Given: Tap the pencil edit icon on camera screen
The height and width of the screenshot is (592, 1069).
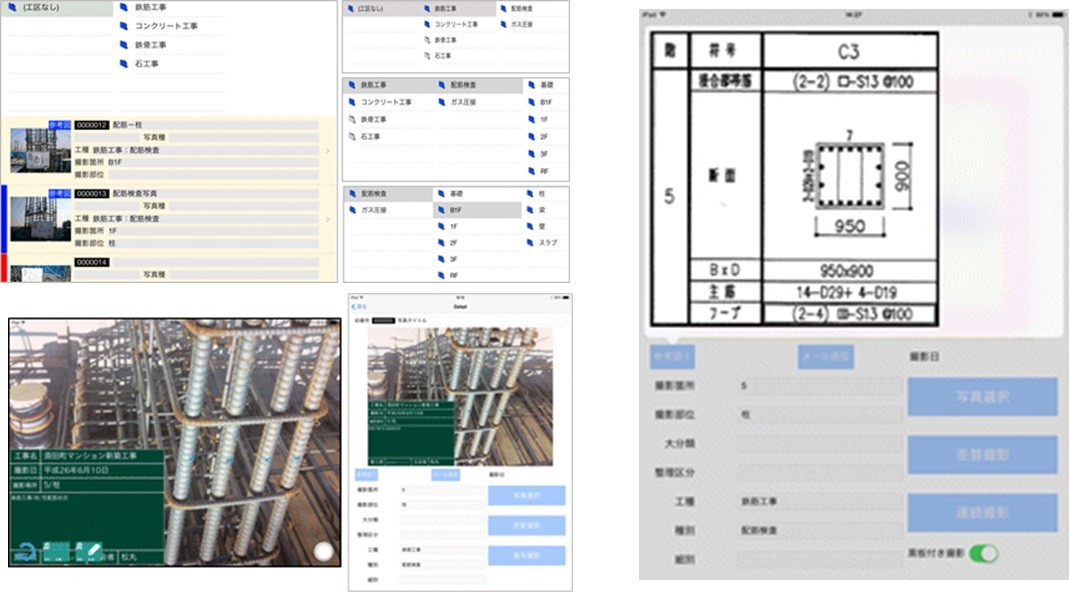Looking at the screenshot, I should coord(91,550).
